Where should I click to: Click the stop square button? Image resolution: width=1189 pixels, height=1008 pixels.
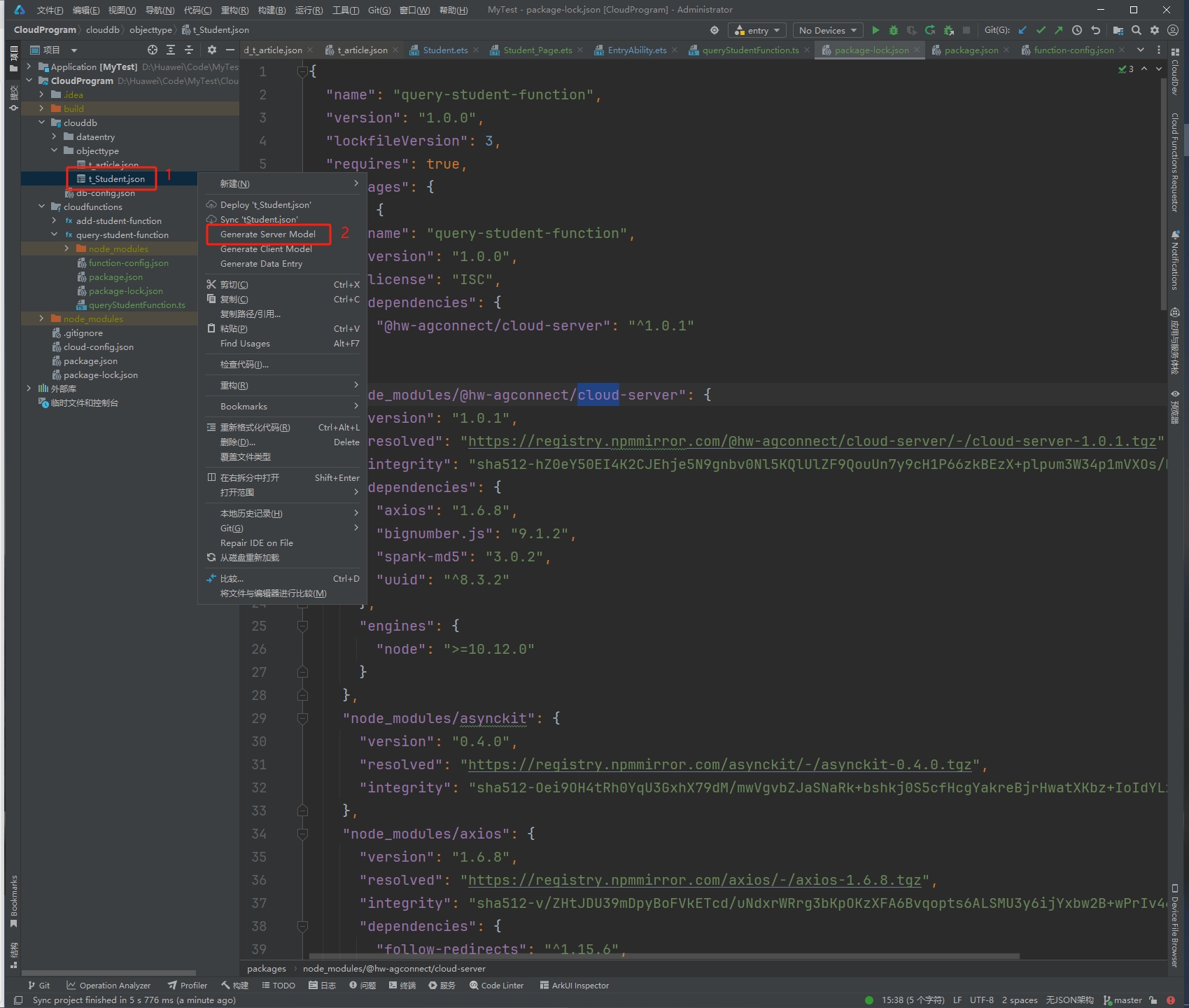[x=966, y=30]
